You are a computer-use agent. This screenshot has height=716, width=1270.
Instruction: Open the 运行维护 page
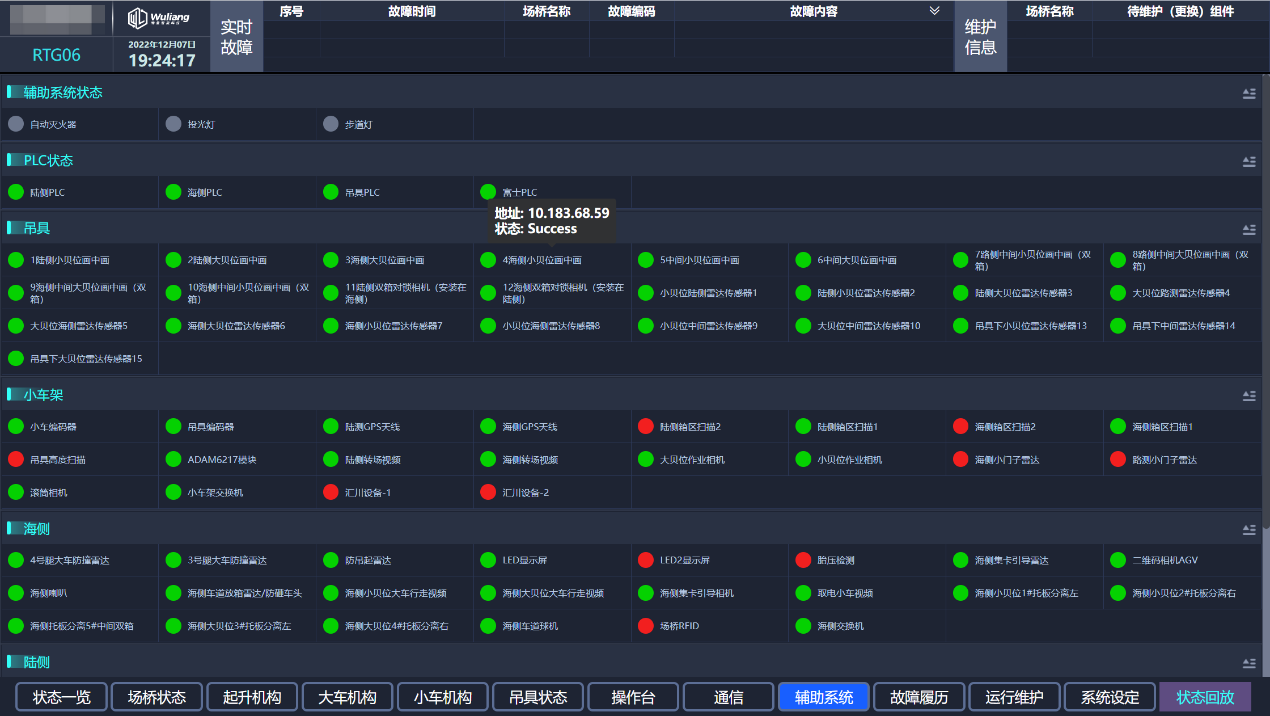point(1014,697)
